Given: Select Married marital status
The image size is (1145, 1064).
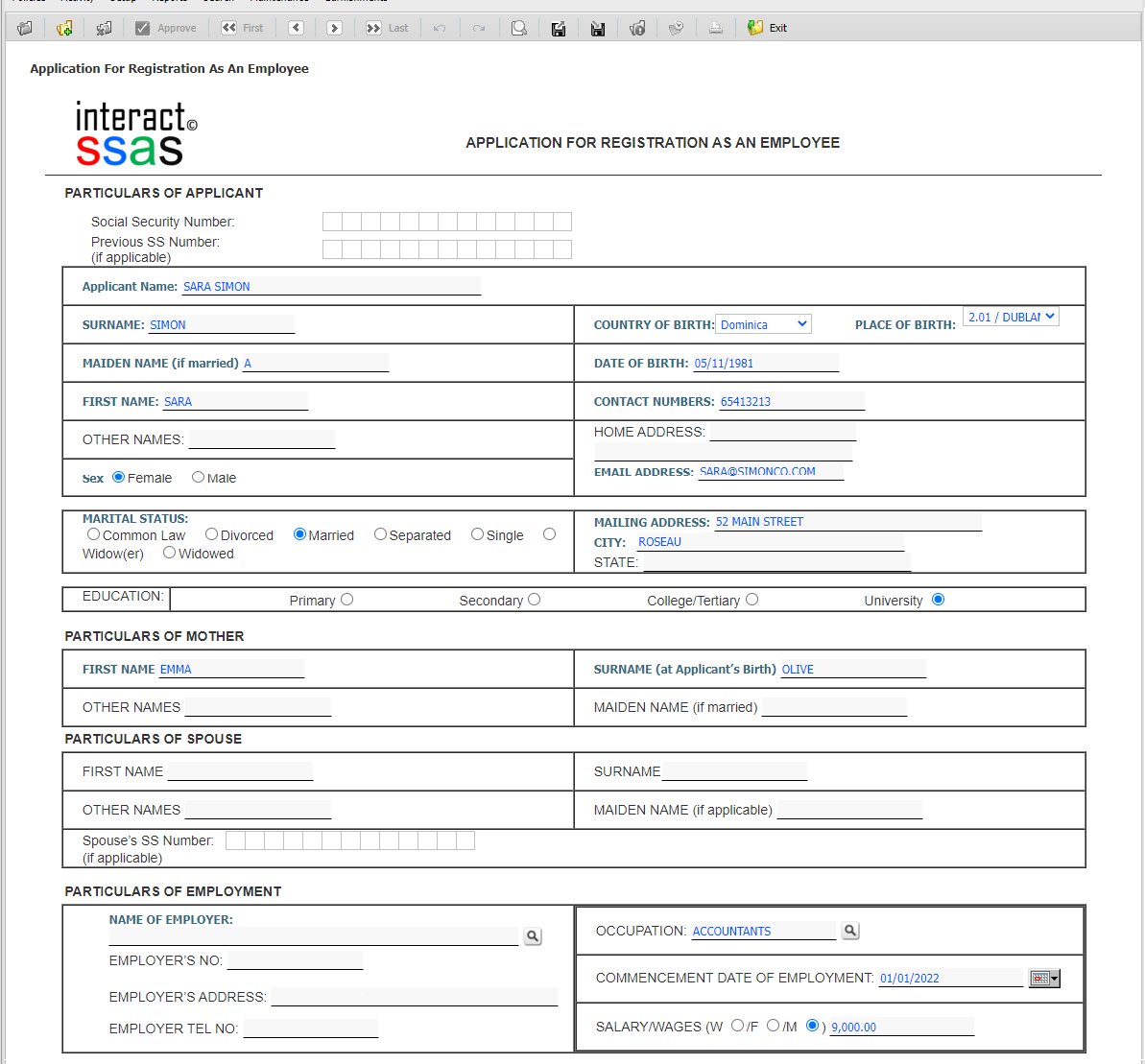Looking at the screenshot, I should (x=299, y=534).
